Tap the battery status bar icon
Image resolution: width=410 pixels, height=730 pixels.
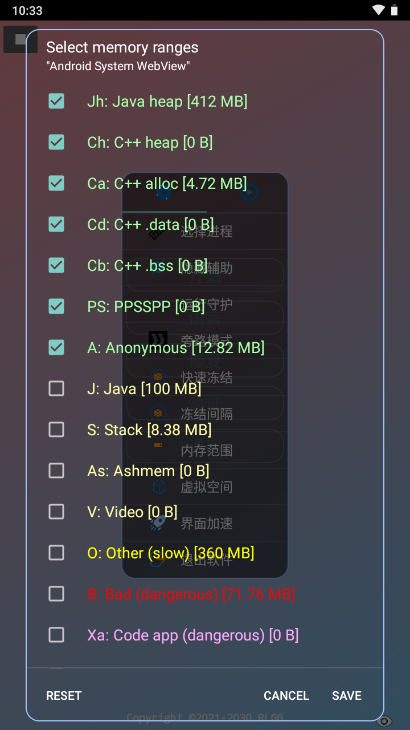[x=395, y=10]
